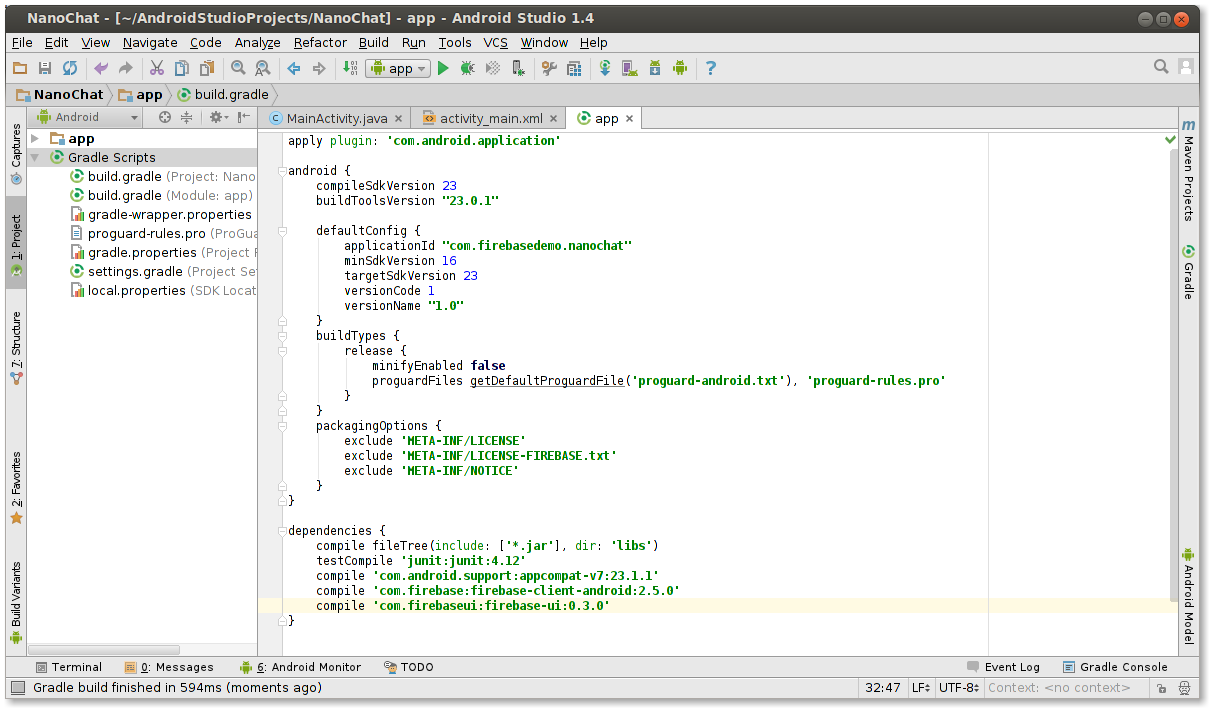Open the Build menu

tap(374, 42)
